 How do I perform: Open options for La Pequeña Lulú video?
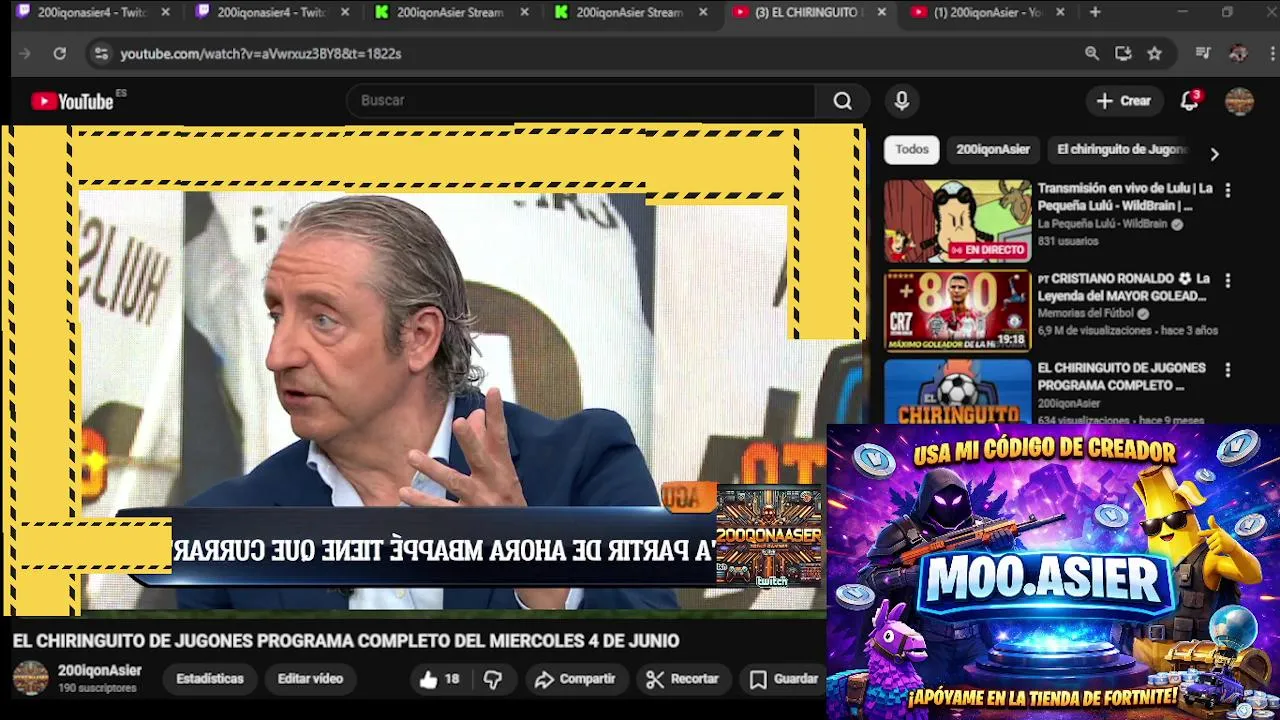[1228, 190]
